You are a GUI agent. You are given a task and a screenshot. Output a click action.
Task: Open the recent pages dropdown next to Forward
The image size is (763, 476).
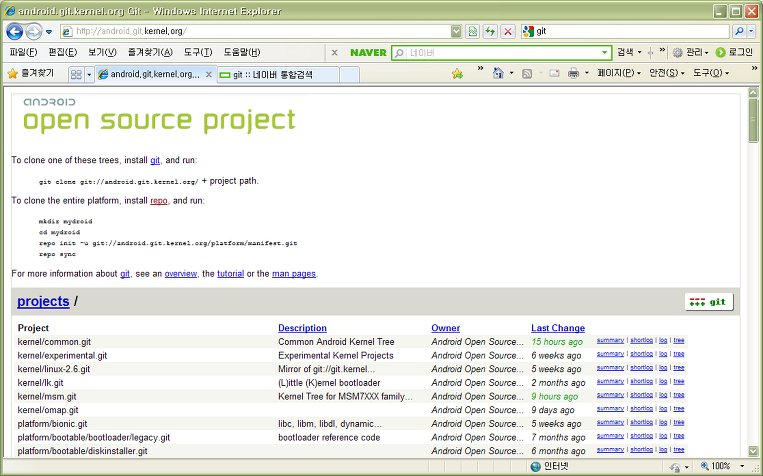[49, 32]
